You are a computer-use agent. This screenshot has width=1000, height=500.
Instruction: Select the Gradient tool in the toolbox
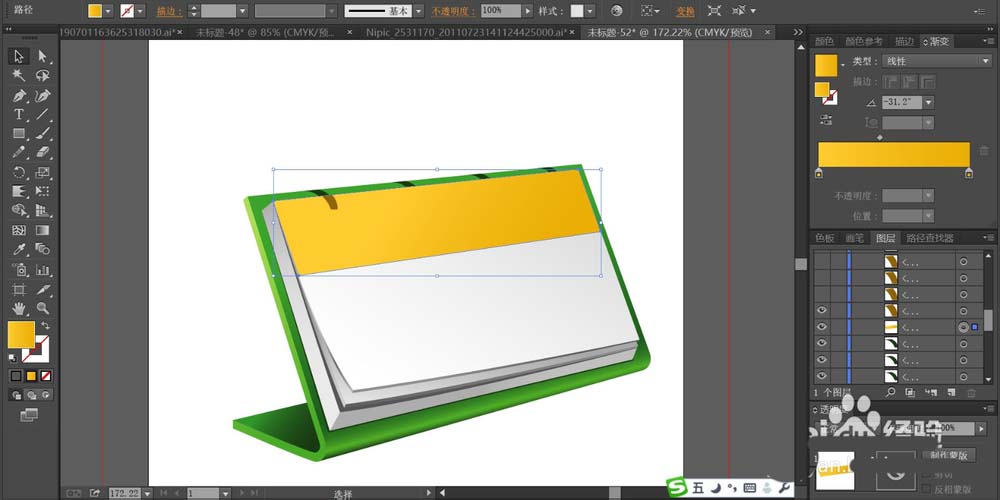pos(42,230)
